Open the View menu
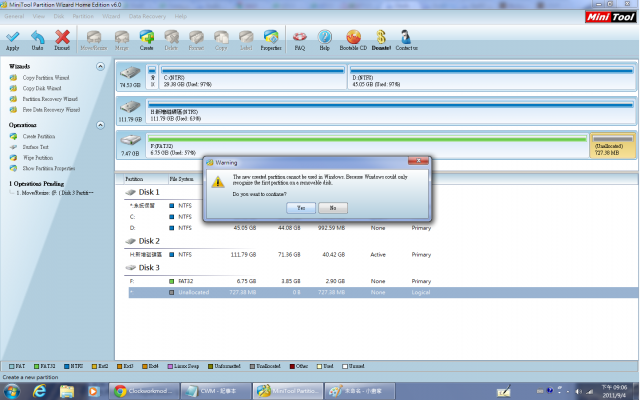Screen dimensions: 640x400 coord(39,16)
